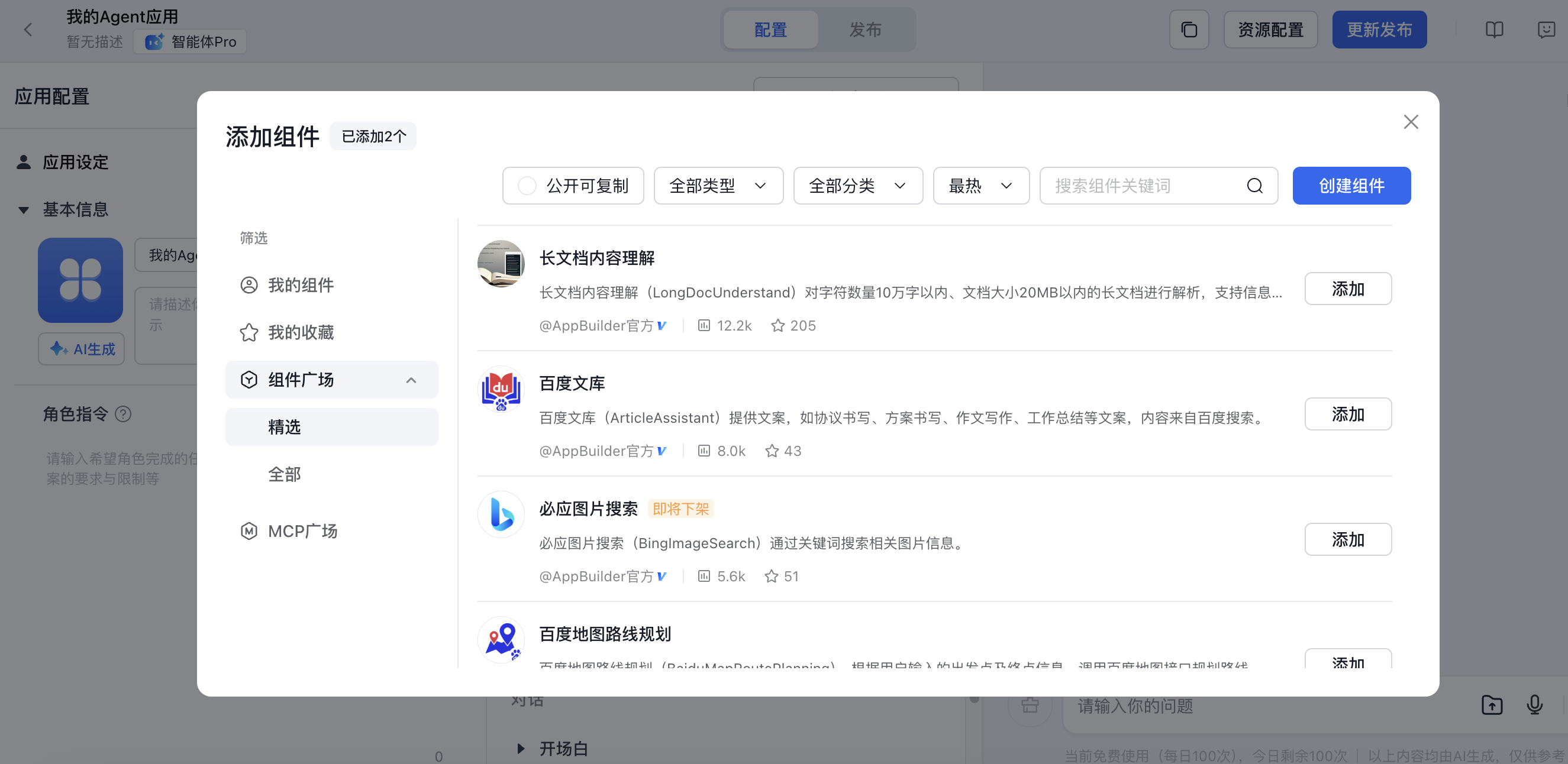Open the feedback smiley icon

point(1546,30)
